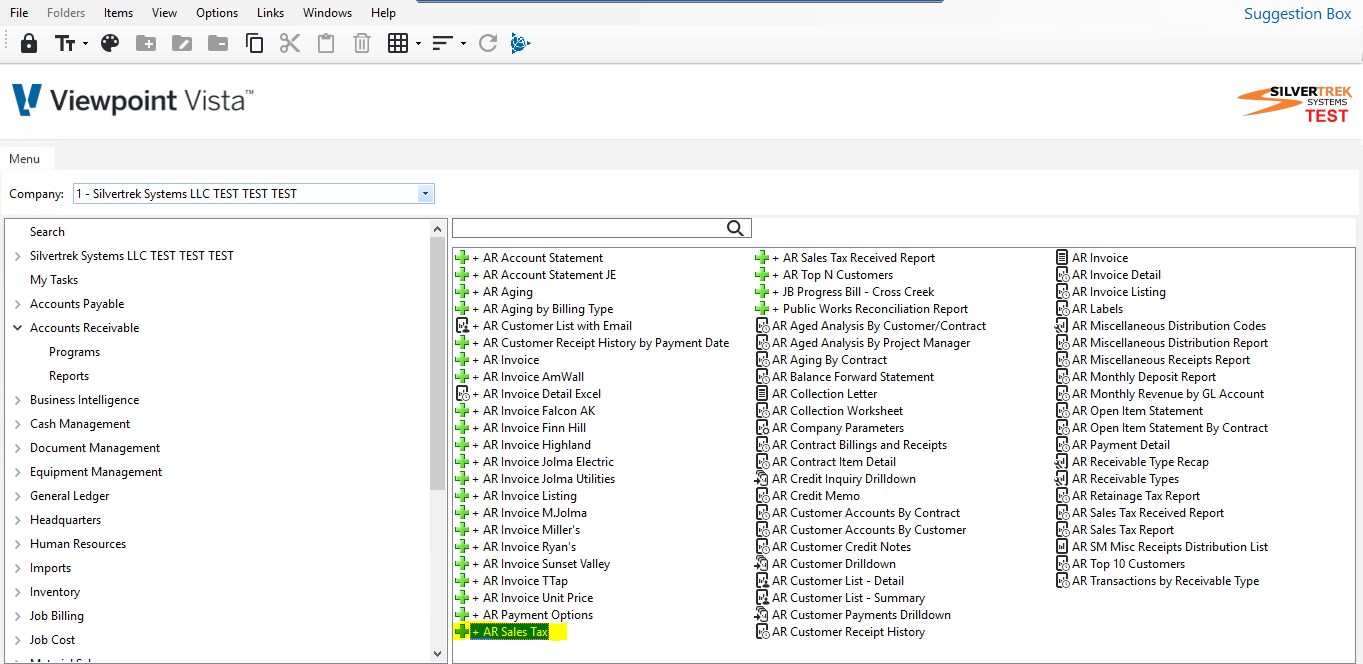Open the font size (Tt) tool
Image resolution: width=1363 pixels, height=664 pixels.
[x=66, y=43]
